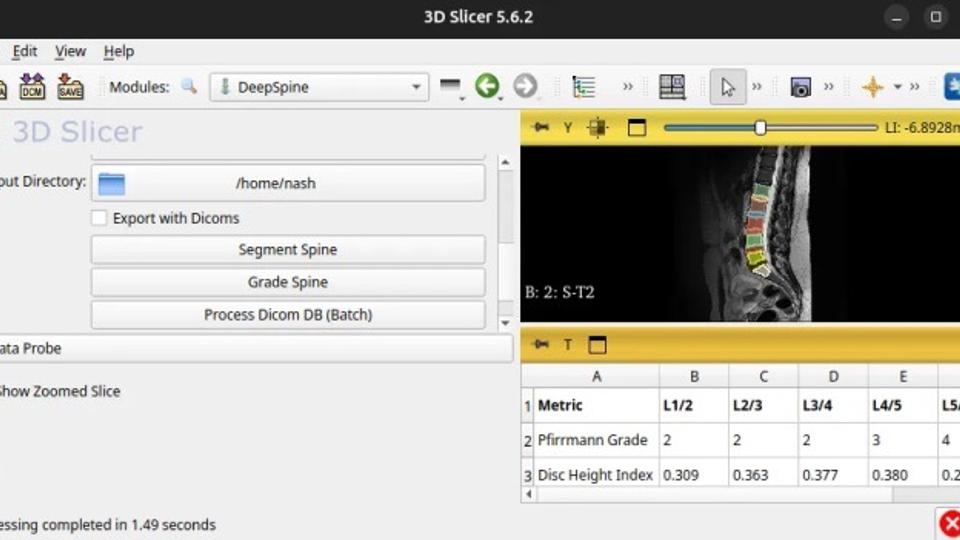Go back to previous module
This screenshot has width=960, height=540.
click(x=487, y=86)
